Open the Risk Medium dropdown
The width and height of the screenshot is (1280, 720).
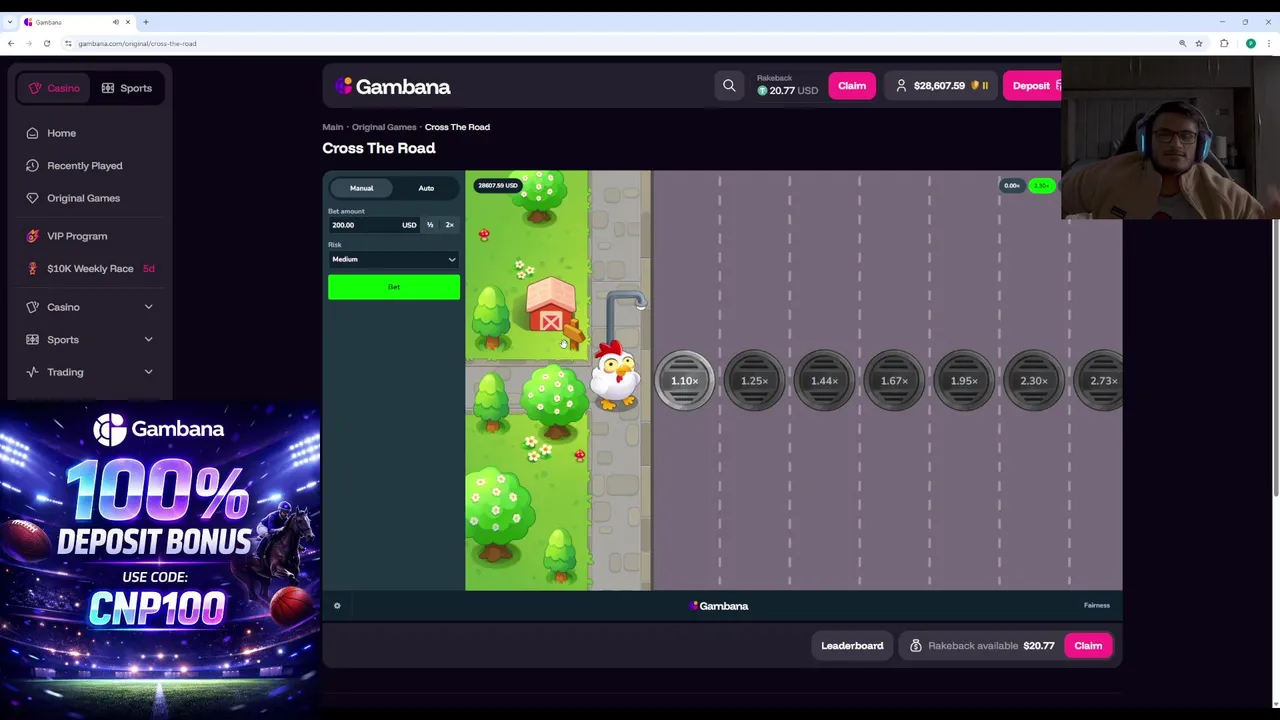394,259
